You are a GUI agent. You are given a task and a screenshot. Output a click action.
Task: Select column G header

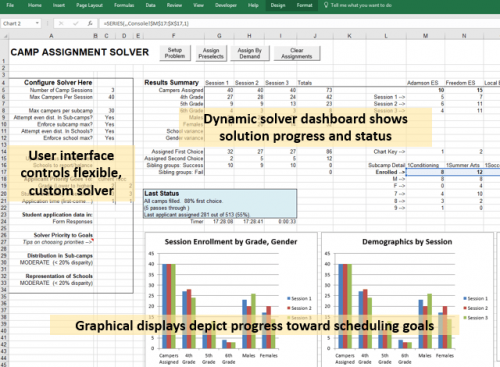[x=219, y=36]
